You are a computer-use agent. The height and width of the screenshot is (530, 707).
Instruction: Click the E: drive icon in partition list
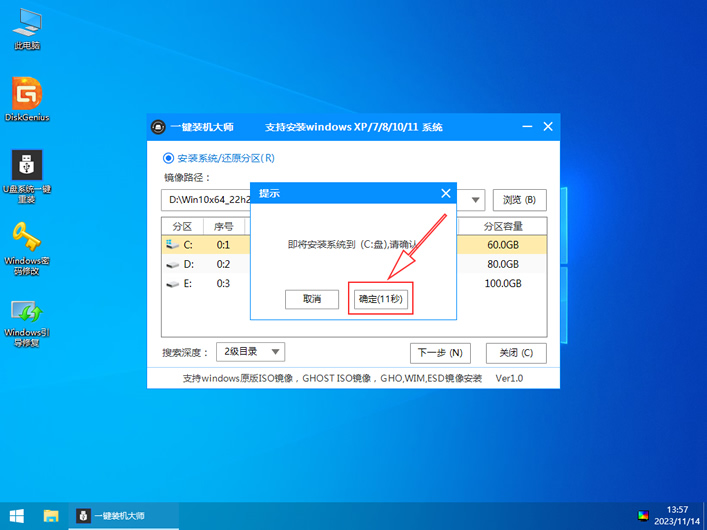point(172,284)
